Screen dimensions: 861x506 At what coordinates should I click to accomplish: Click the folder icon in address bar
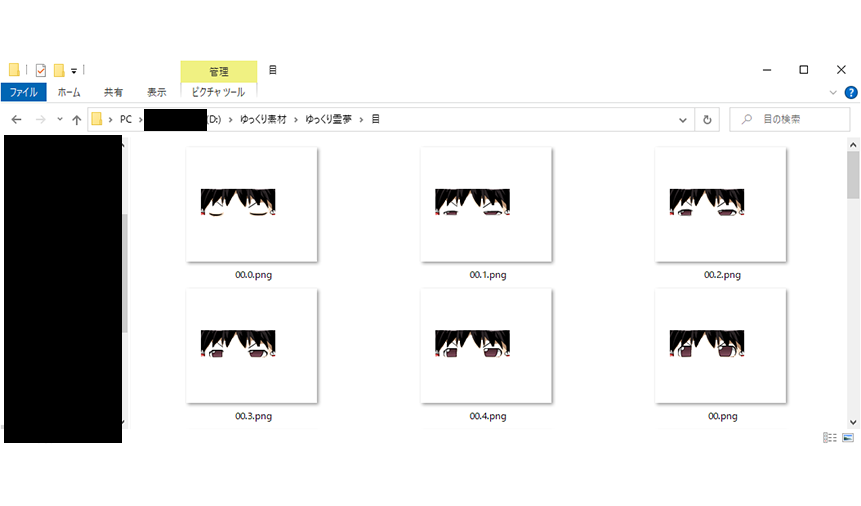coord(97,119)
